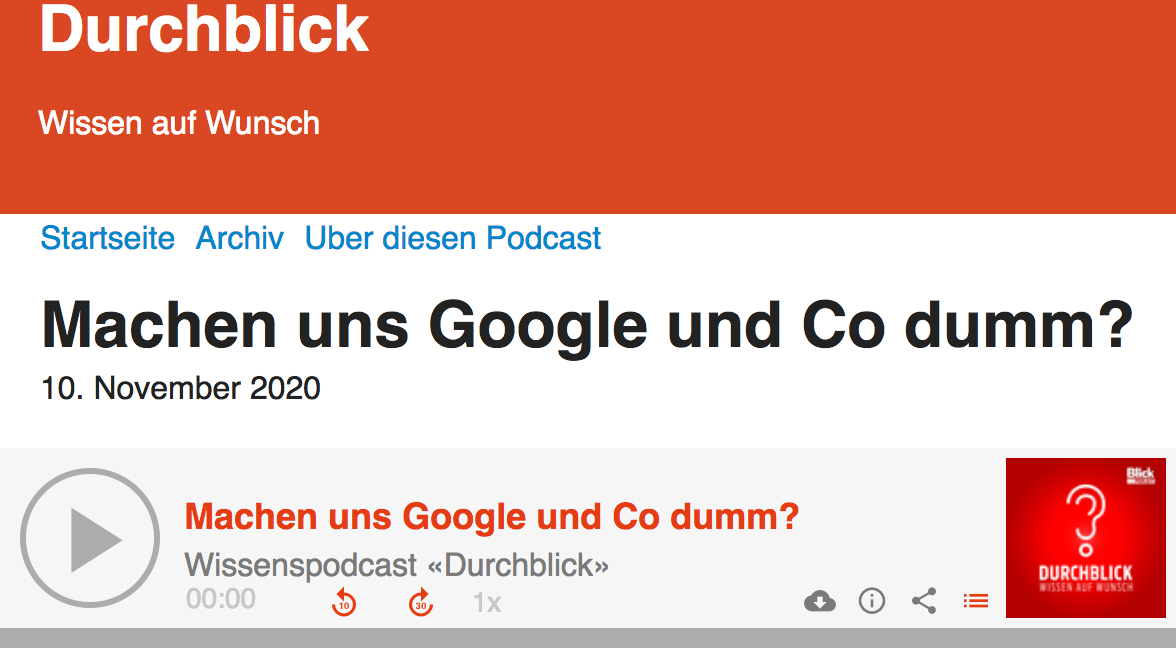Open episode info with the i icon
The height and width of the screenshot is (648, 1176).
(872, 601)
